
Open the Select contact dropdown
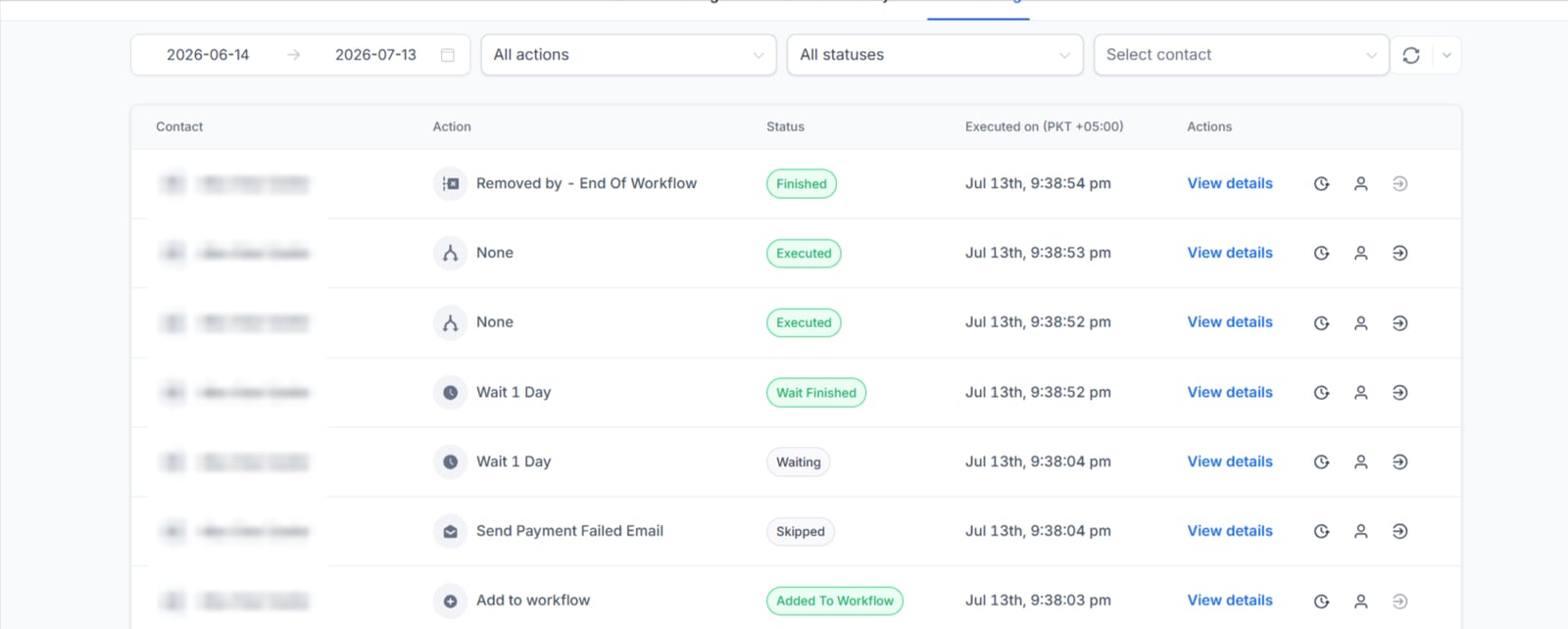pos(1242,55)
